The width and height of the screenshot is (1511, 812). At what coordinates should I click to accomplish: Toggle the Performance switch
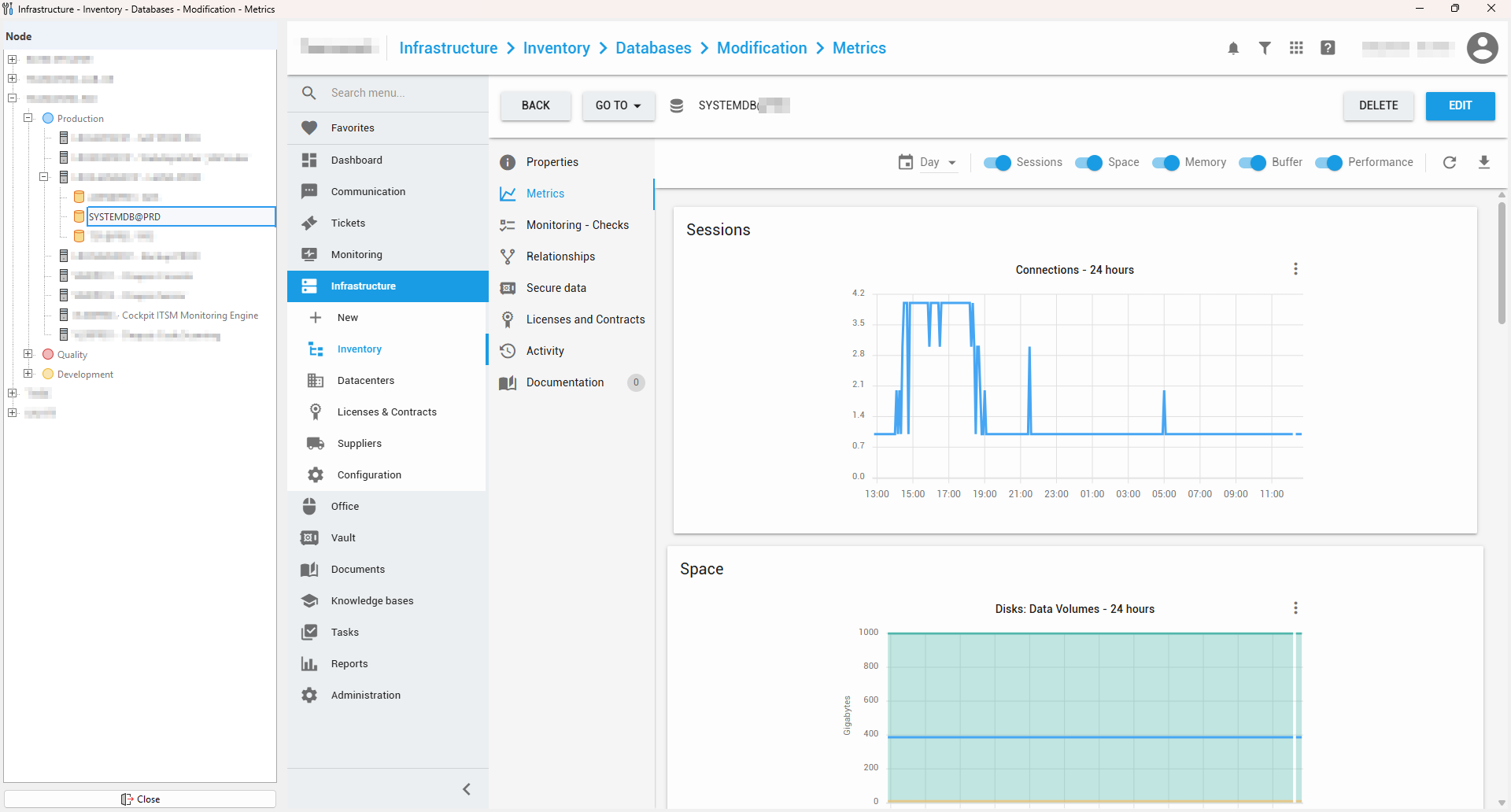pyautogui.click(x=1328, y=162)
